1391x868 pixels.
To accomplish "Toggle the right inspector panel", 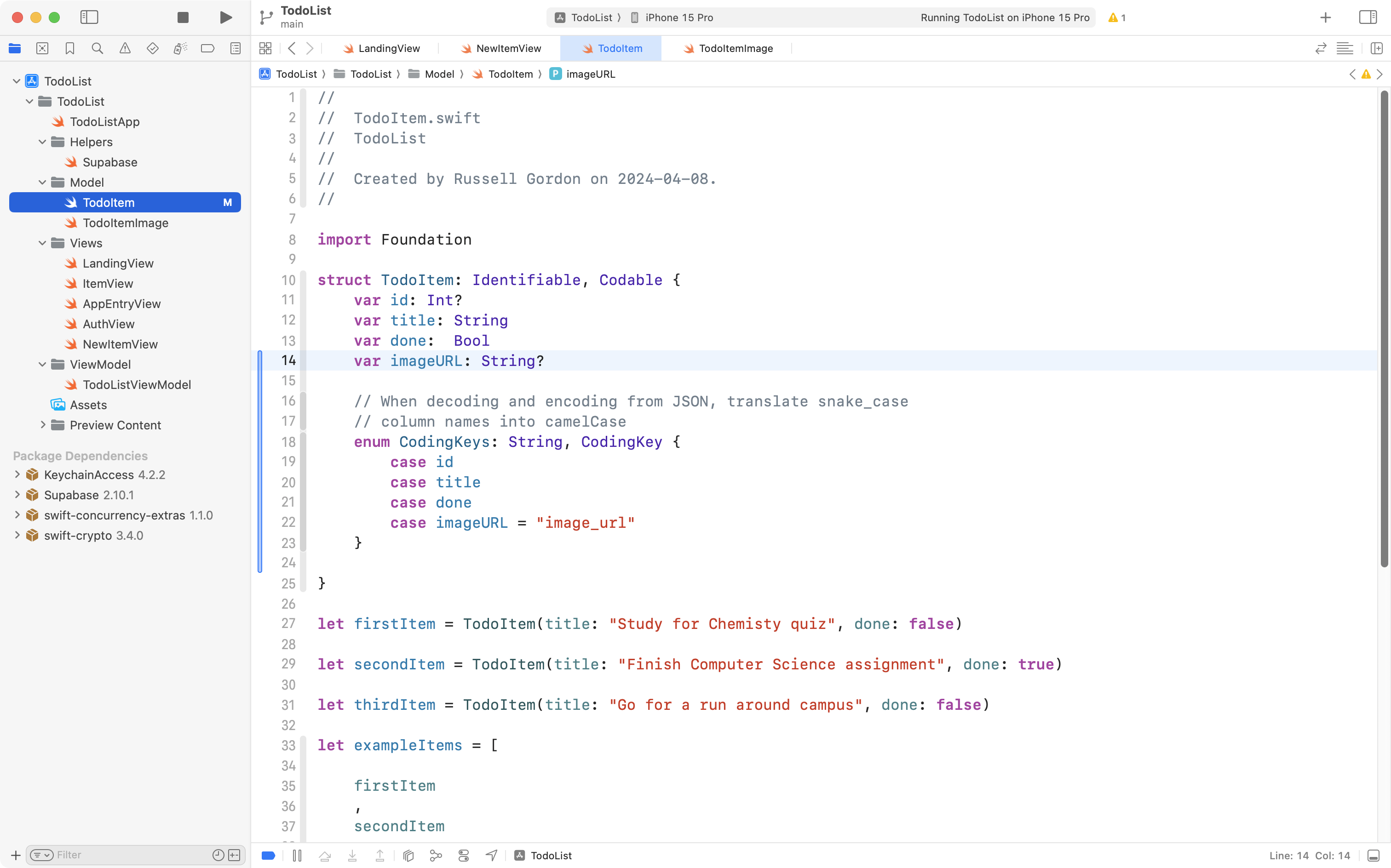I will coord(1368,17).
